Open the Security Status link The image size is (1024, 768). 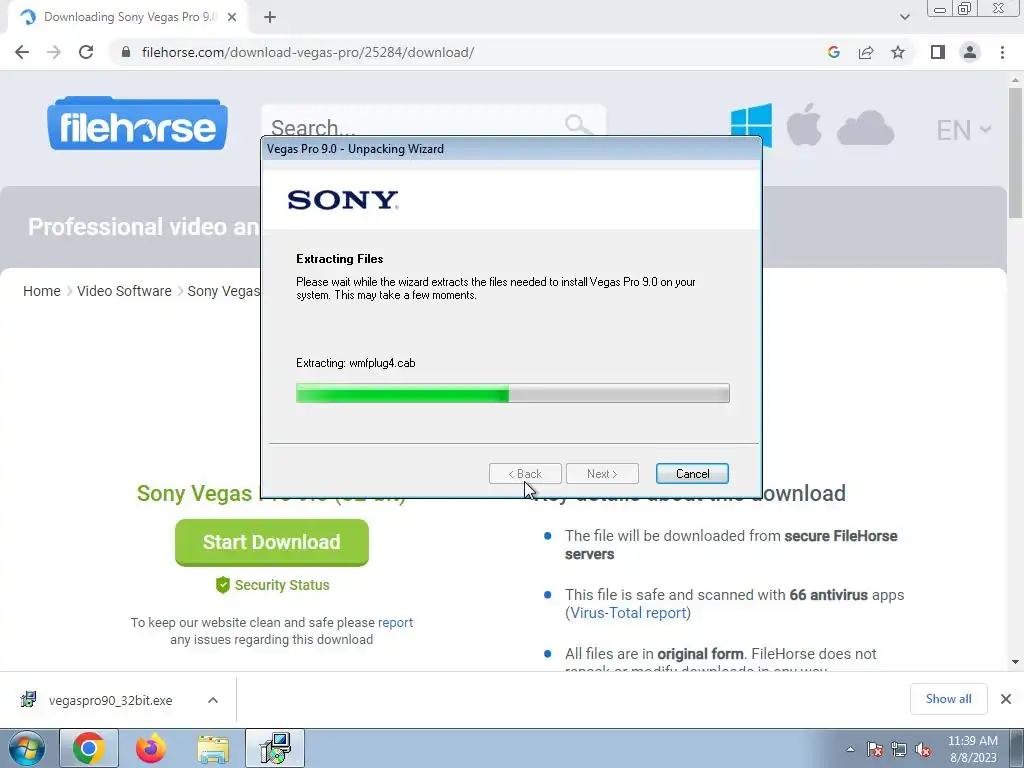[272, 585]
